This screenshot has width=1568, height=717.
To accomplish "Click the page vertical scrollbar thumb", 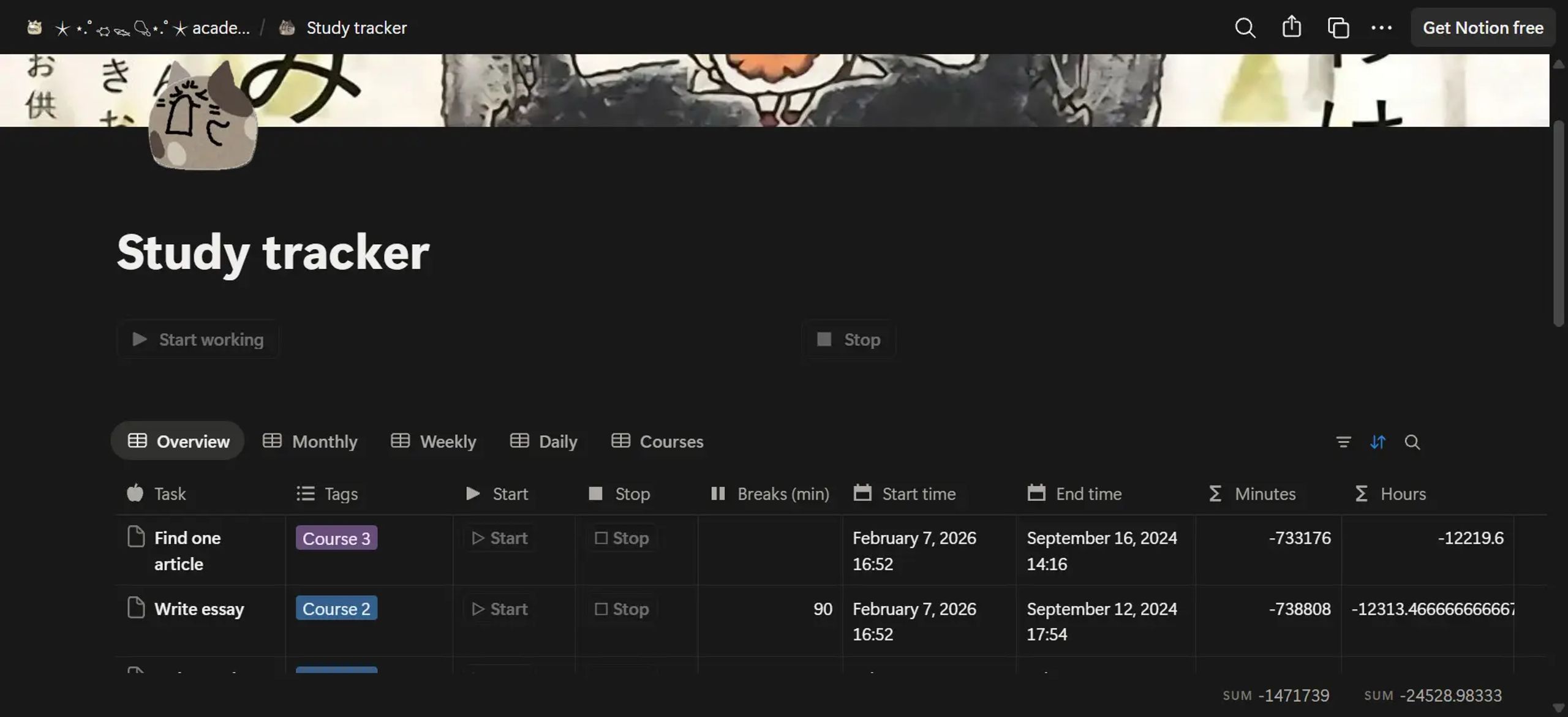I will [x=1559, y=223].
